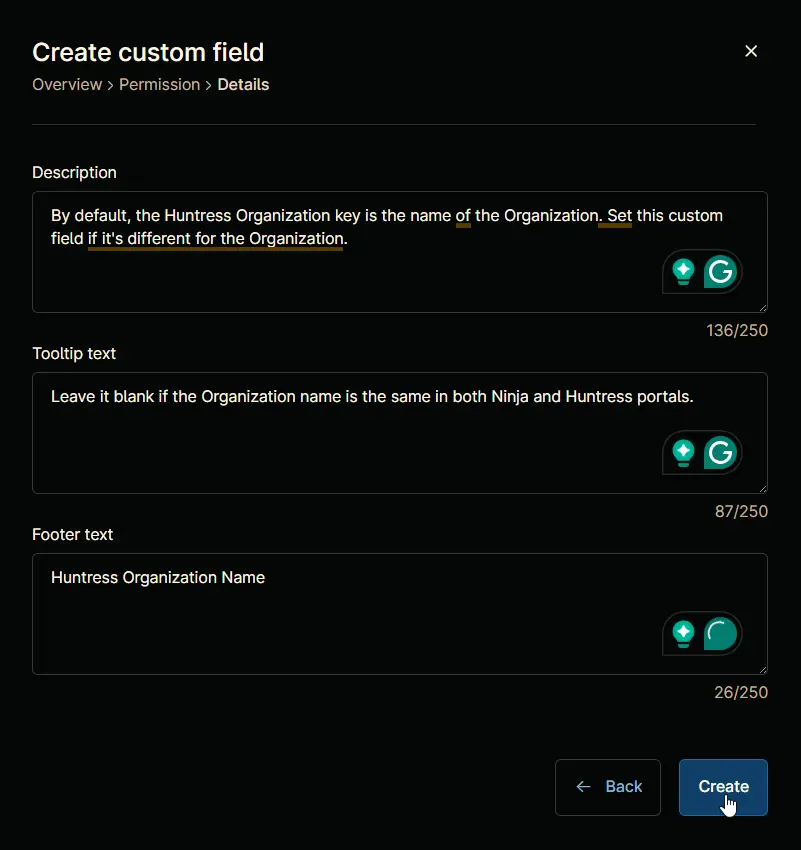This screenshot has width=801, height=850.
Task: Click the "Footer text" field label
Action: [73, 535]
